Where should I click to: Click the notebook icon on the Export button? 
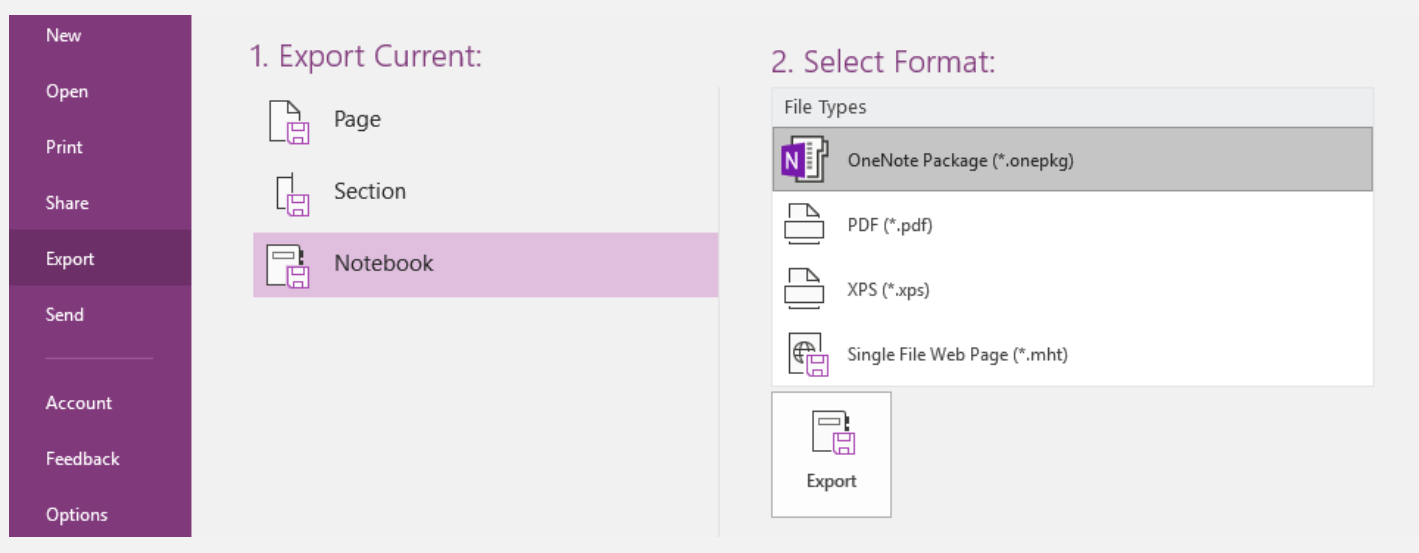(833, 433)
